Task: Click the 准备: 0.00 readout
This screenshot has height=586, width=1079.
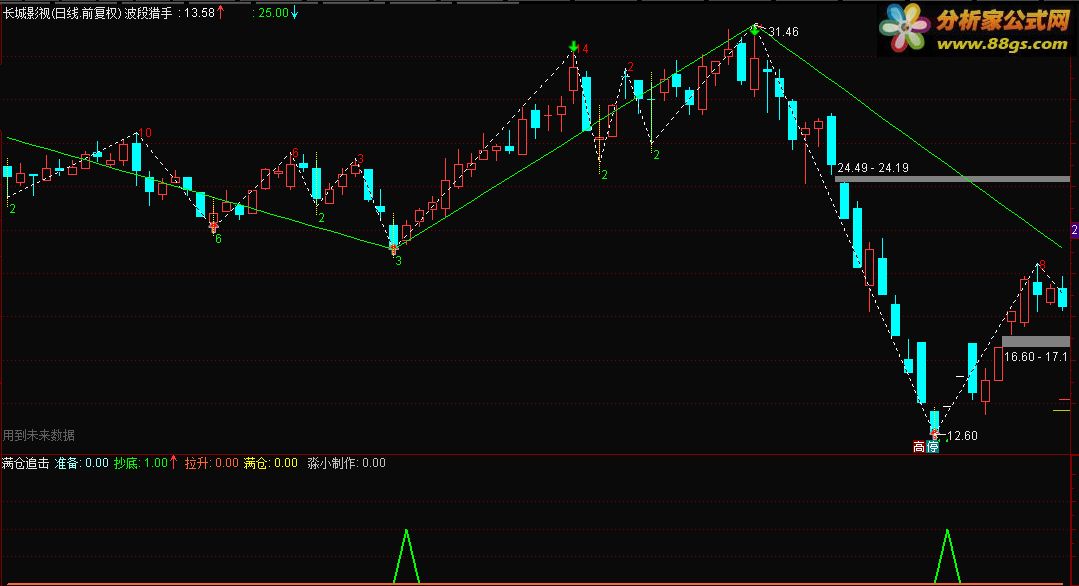Action: pos(82,463)
